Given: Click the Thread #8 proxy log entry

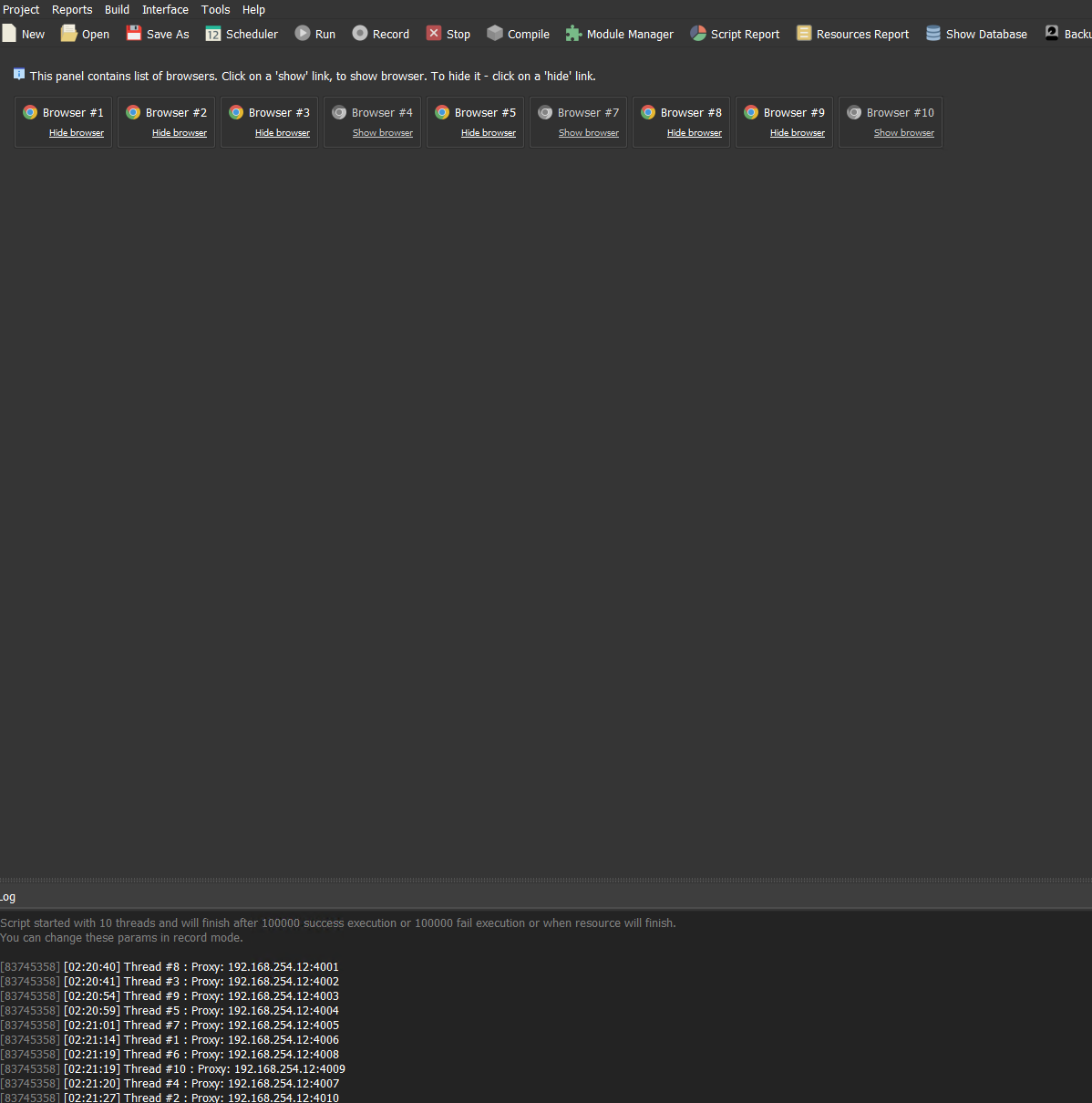Looking at the screenshot, I should point(201,967).
